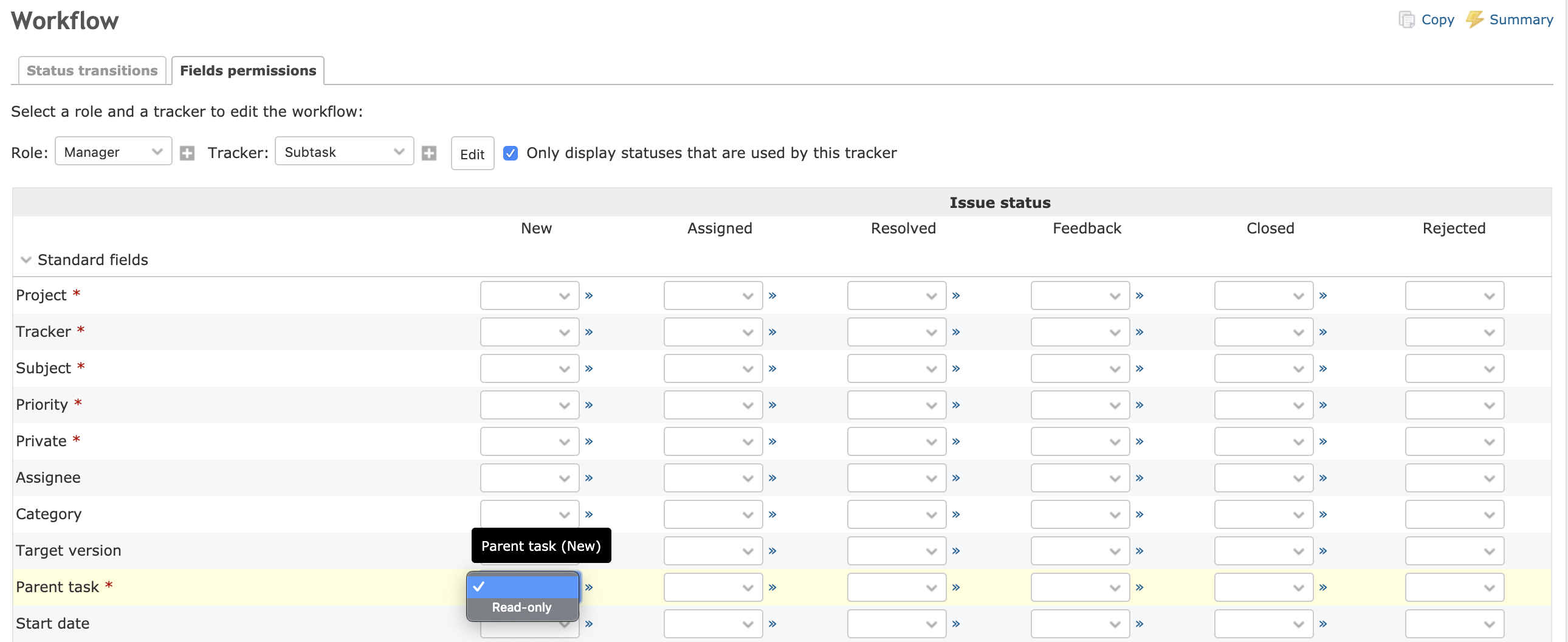Click the Rejected status column header
This screenshot has height=642, width=1568.
[1454, 229]
